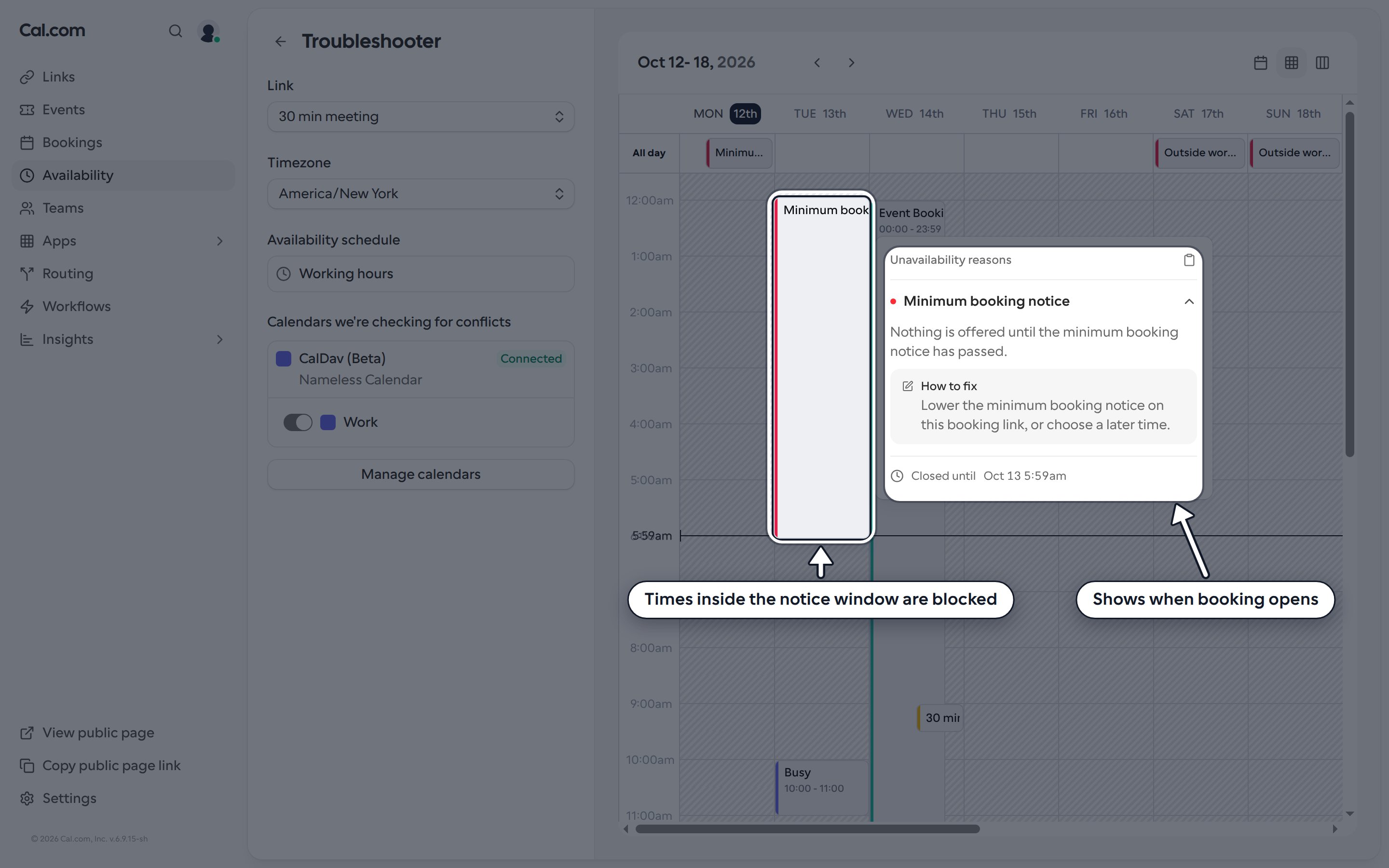Show the previous week in calendar

coord(817,63)
